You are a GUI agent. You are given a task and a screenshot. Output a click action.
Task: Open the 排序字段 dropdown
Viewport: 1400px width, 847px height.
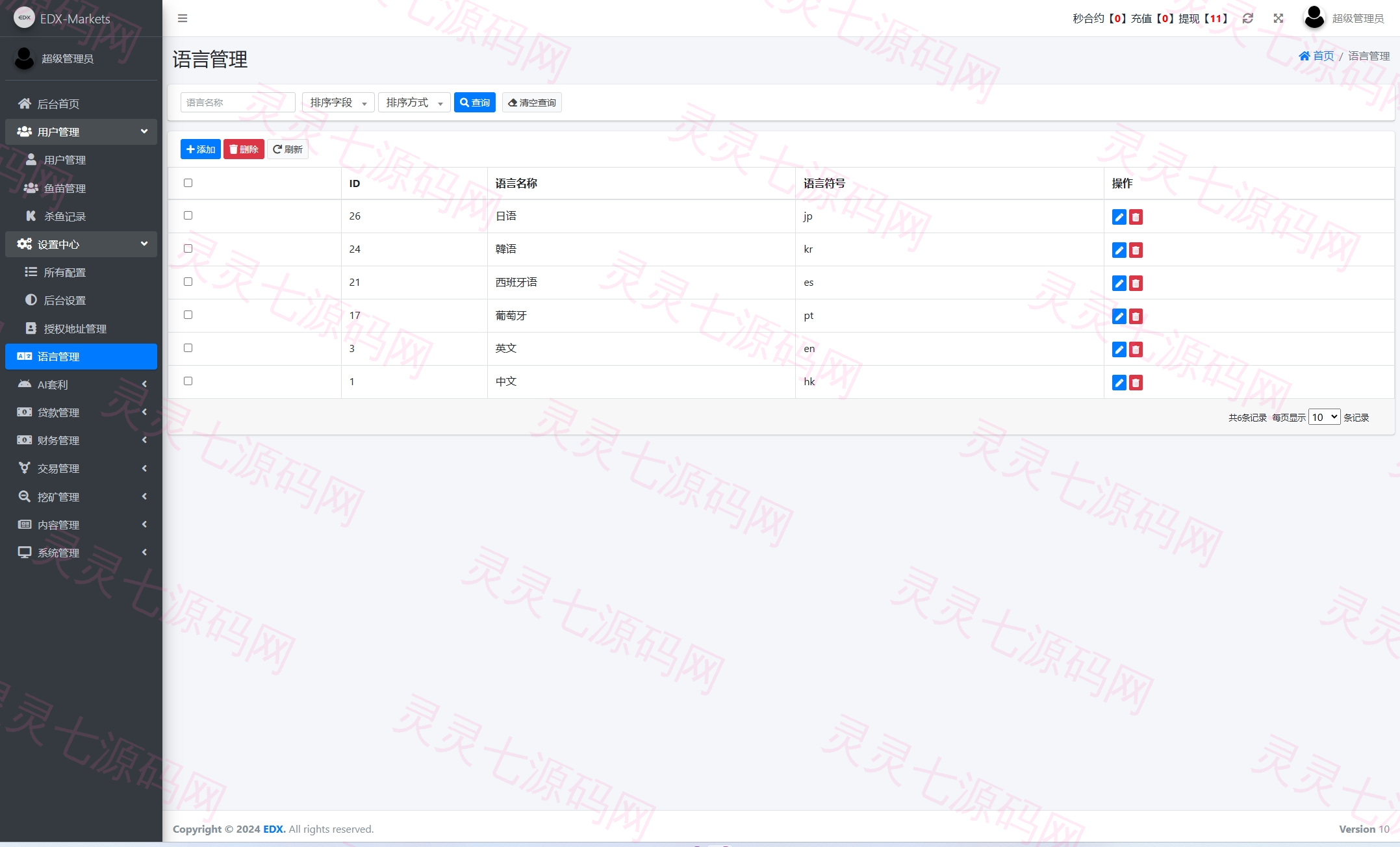point(338,103)
